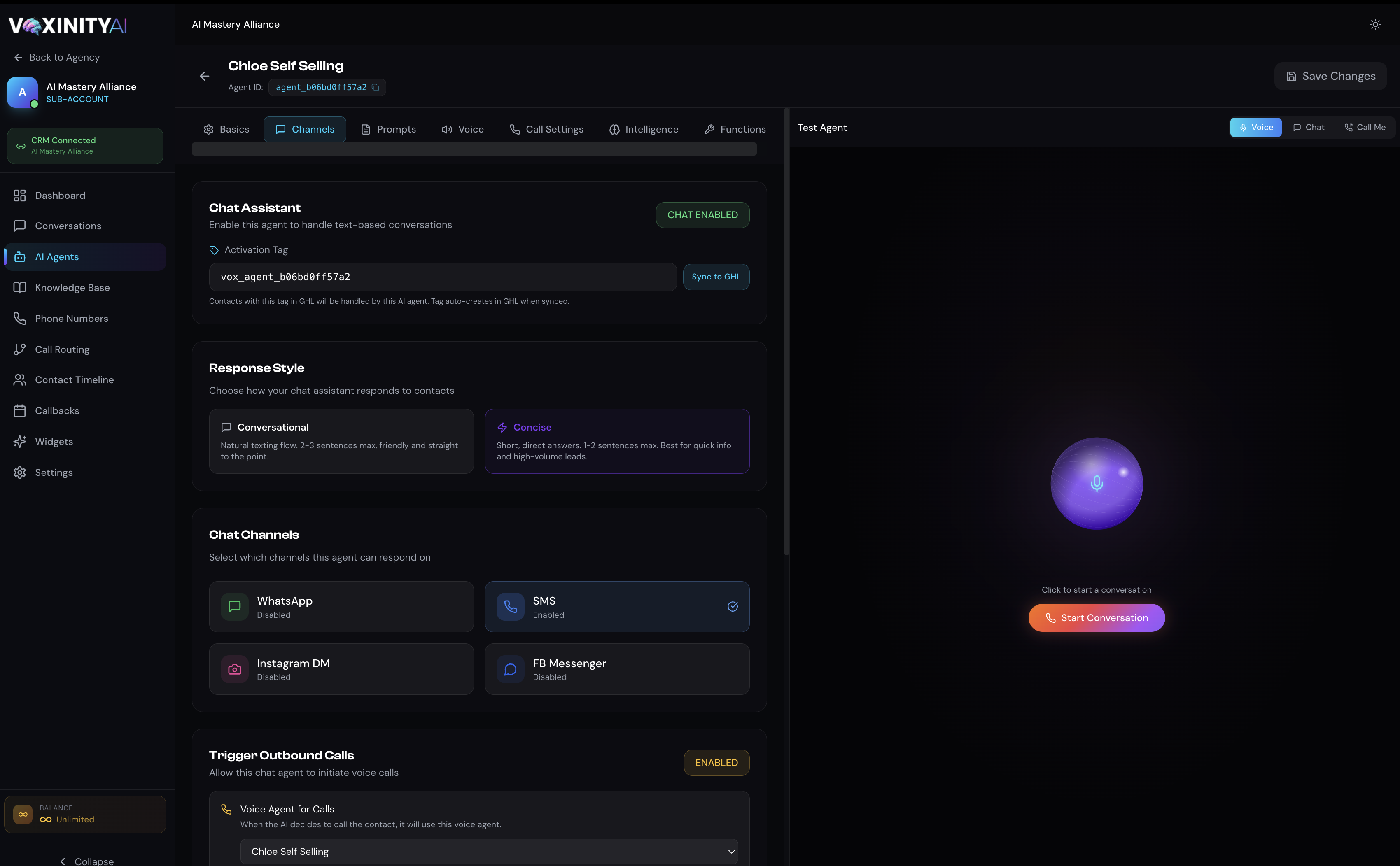
Task: Select the Conversational response style
Action: coord(341,441)
